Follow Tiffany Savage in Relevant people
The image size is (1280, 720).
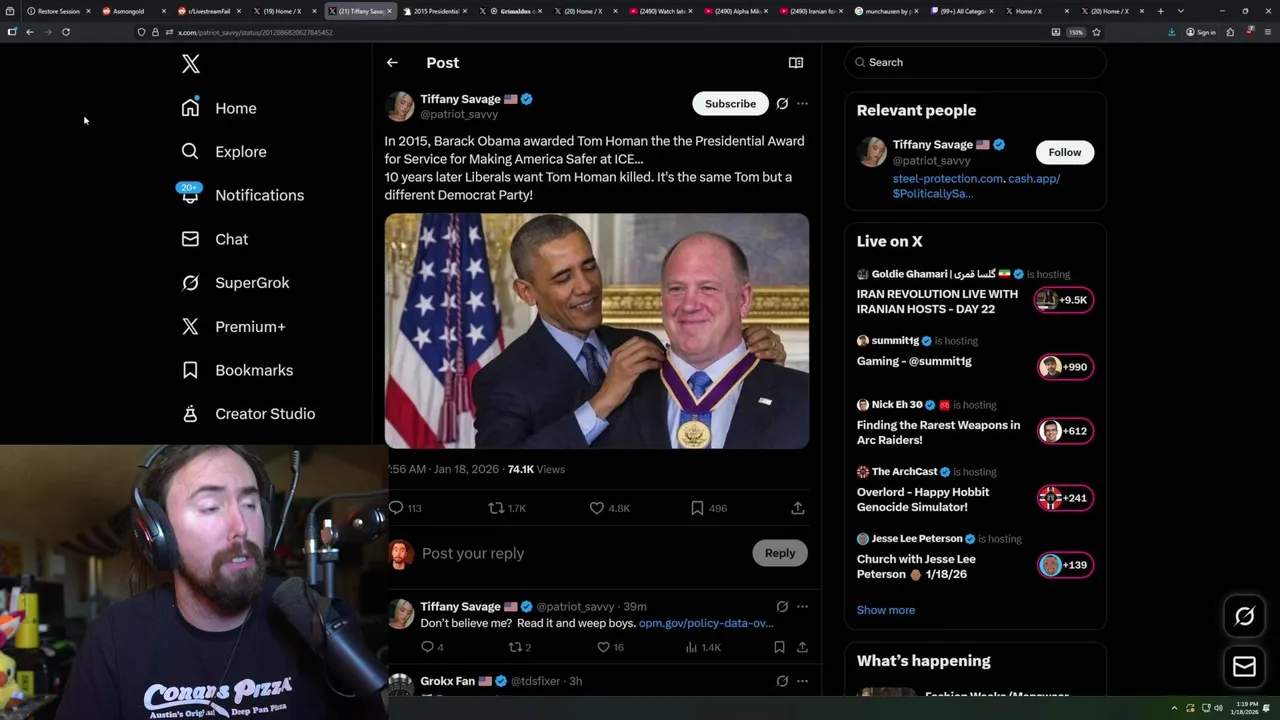(1064, 152)
